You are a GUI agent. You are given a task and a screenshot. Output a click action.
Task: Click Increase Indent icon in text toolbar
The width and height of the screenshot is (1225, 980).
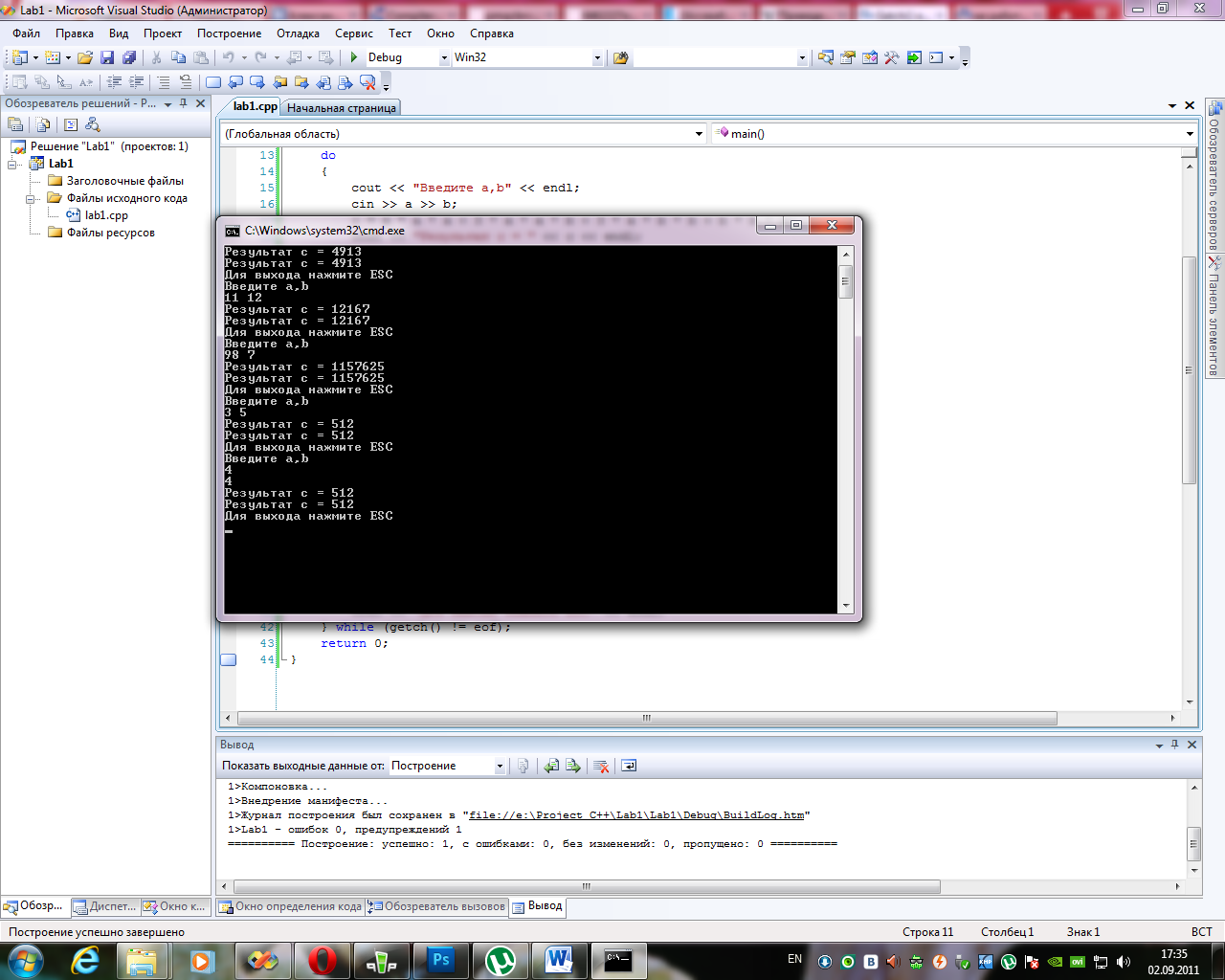tap(136, 82)
